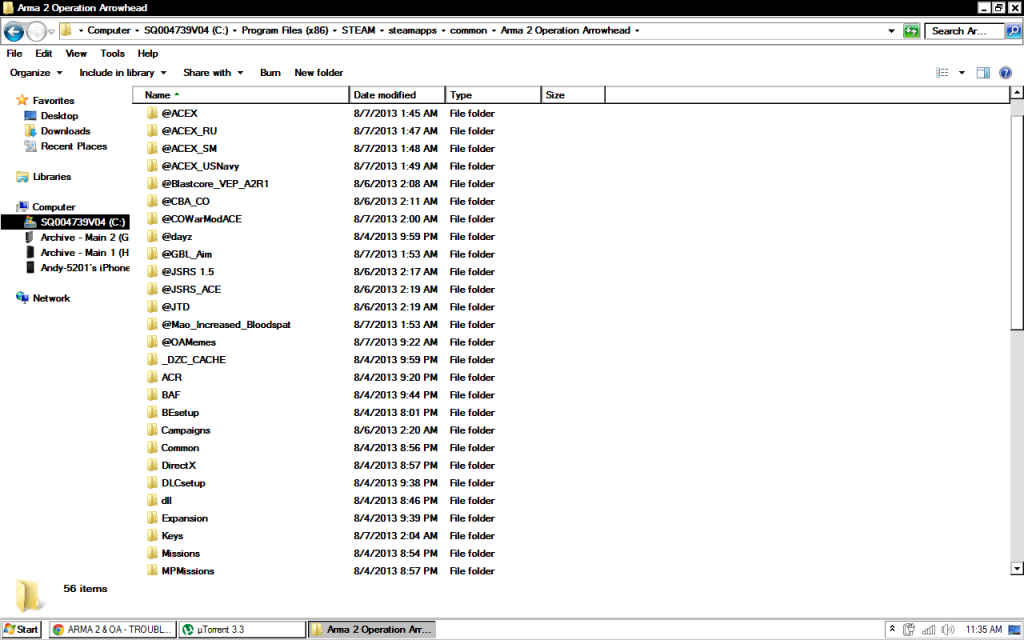The width and height of the screenshot is (1024, 640).
Task: Click the back navigation arrow
Action: click(14, 31)
